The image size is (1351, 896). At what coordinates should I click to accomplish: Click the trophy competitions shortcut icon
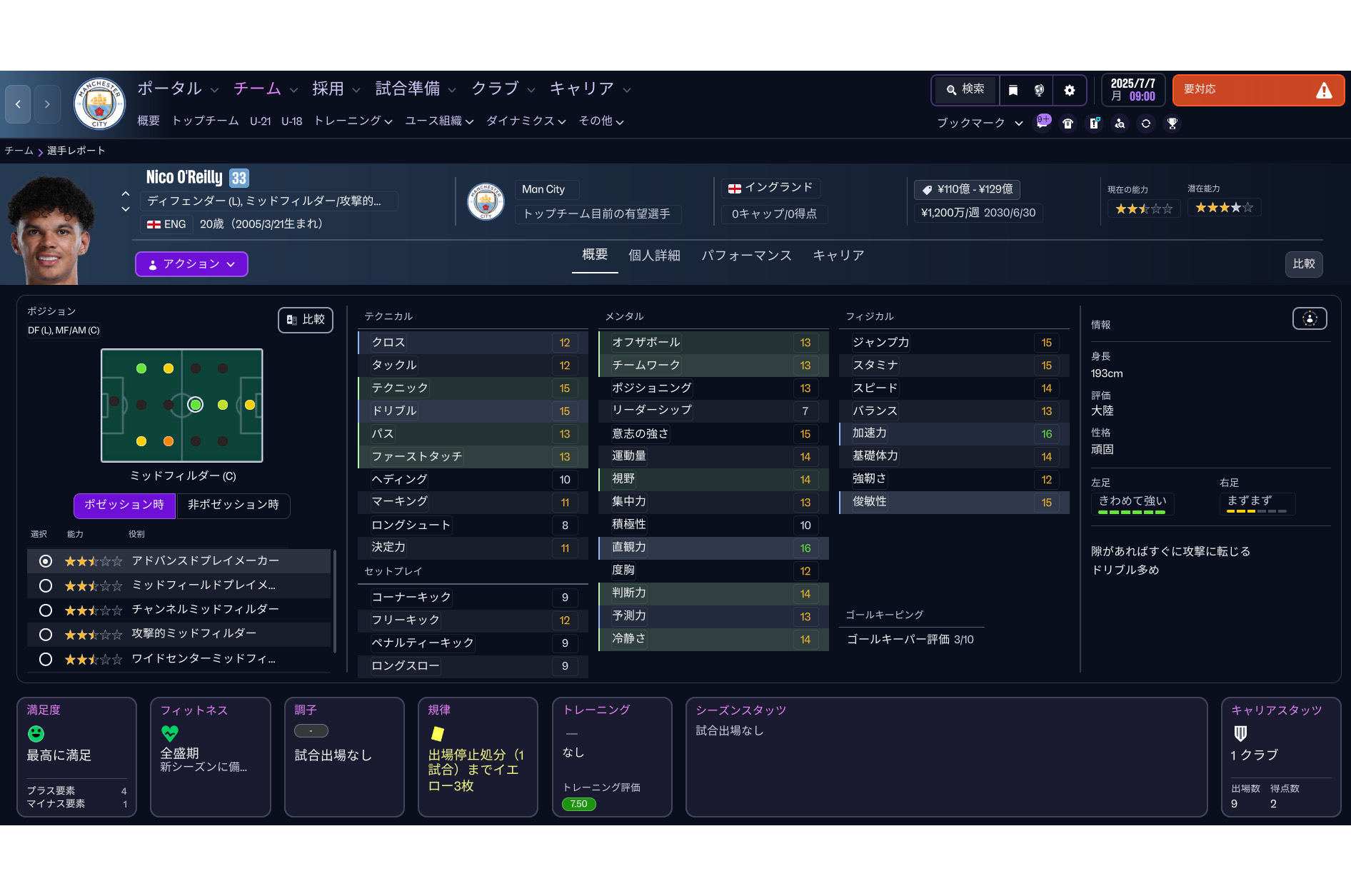[x=1172, y=124]
